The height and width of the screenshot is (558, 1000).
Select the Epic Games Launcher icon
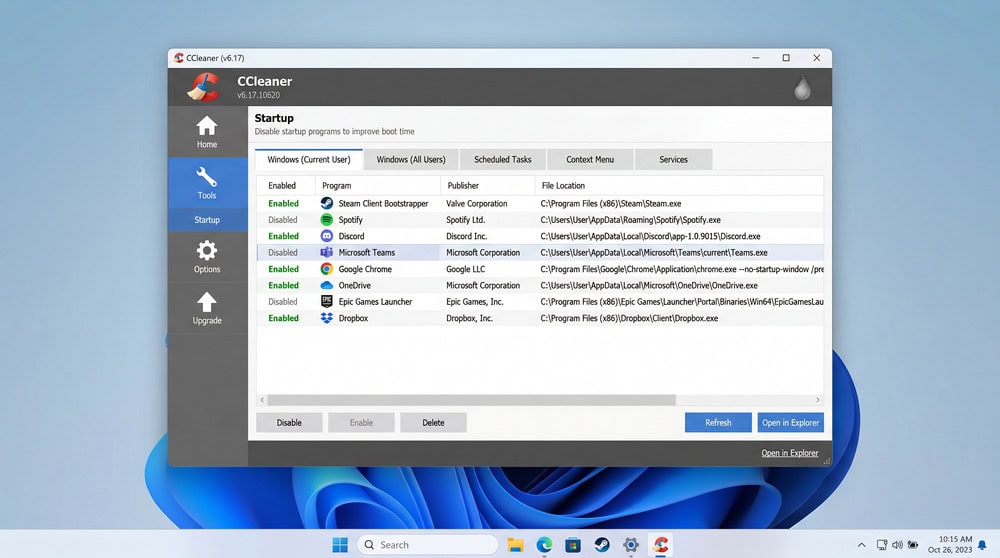tap(327, 302)
